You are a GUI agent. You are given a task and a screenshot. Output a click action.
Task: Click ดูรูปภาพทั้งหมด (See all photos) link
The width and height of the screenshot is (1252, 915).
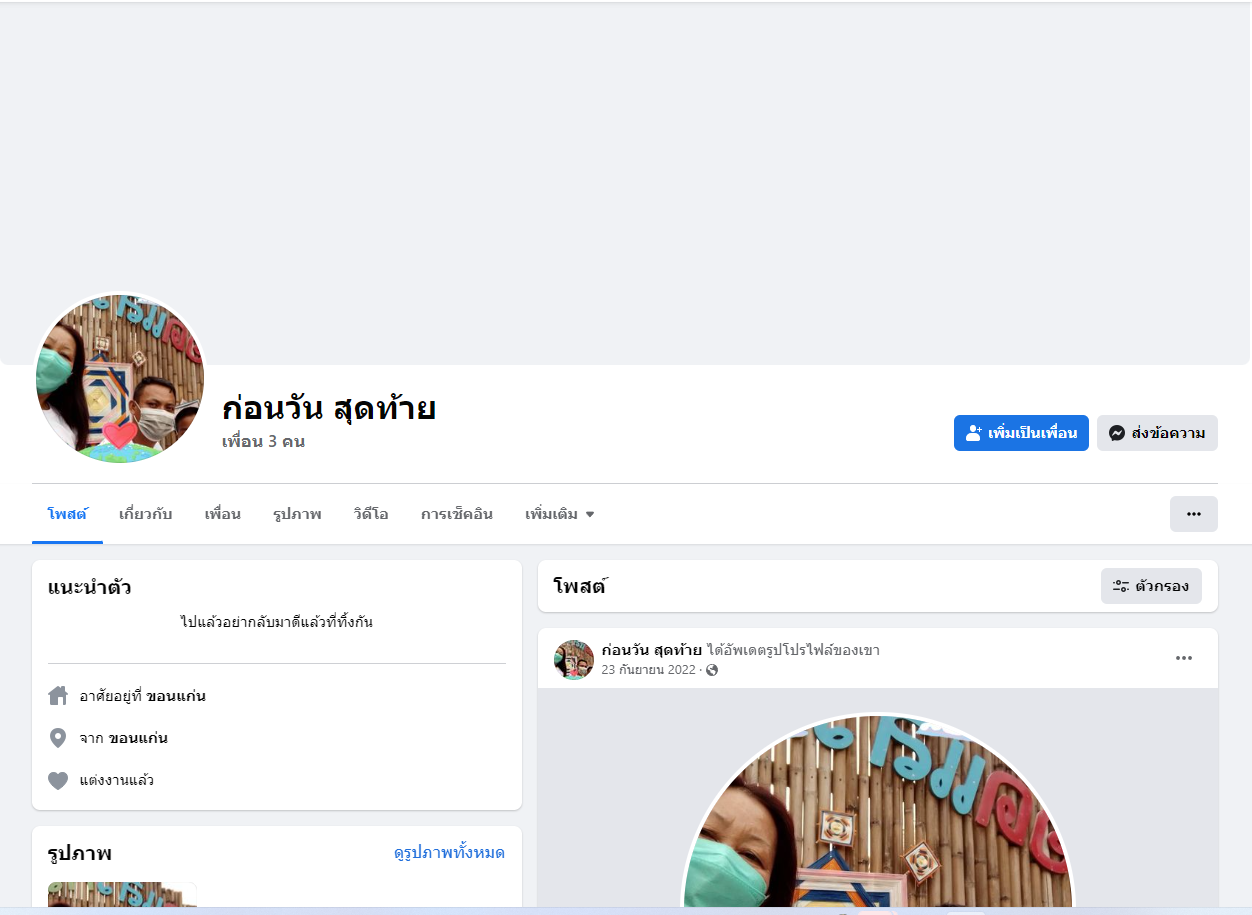449,853
